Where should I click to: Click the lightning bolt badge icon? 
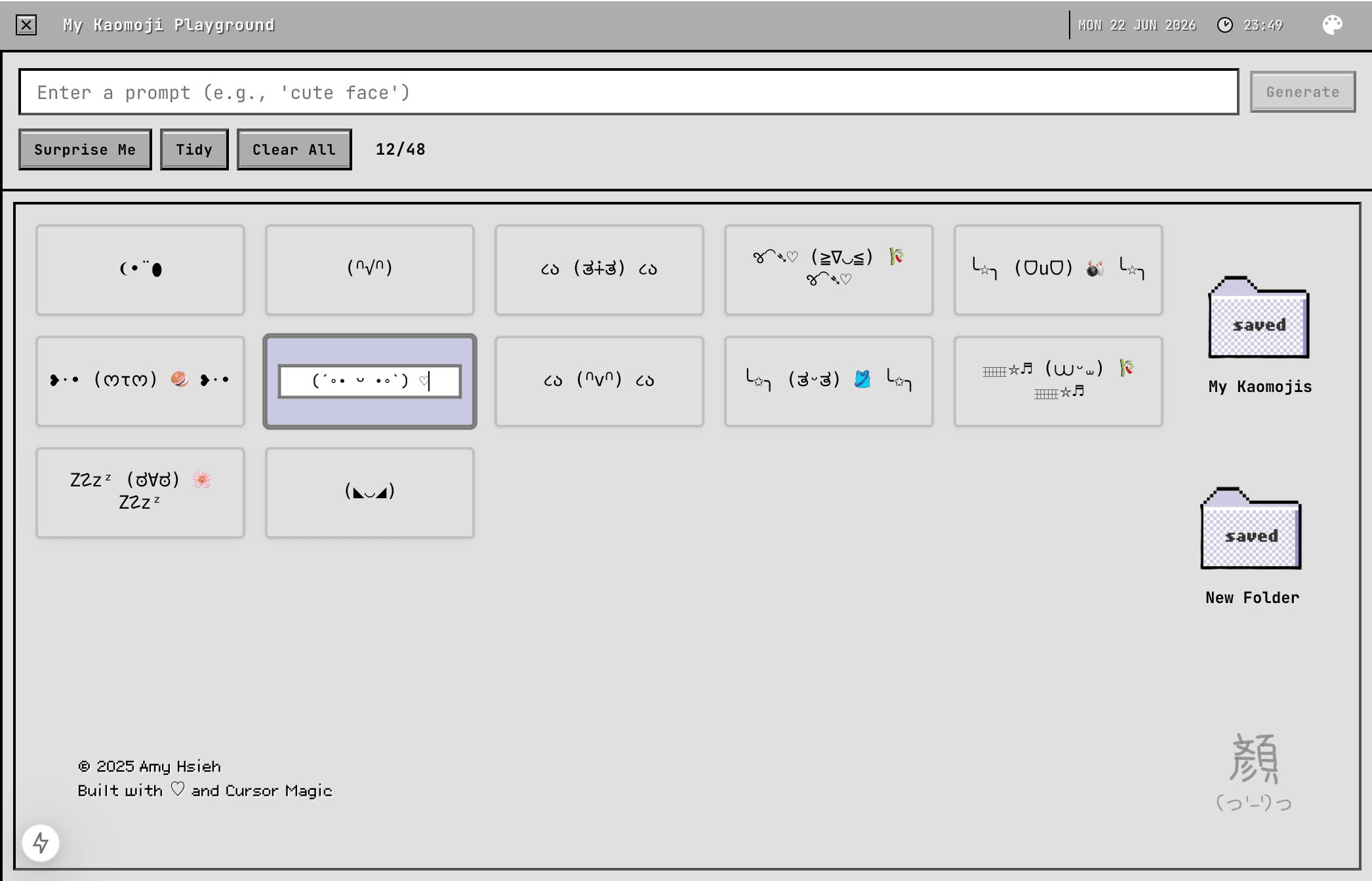pos(41,843)
